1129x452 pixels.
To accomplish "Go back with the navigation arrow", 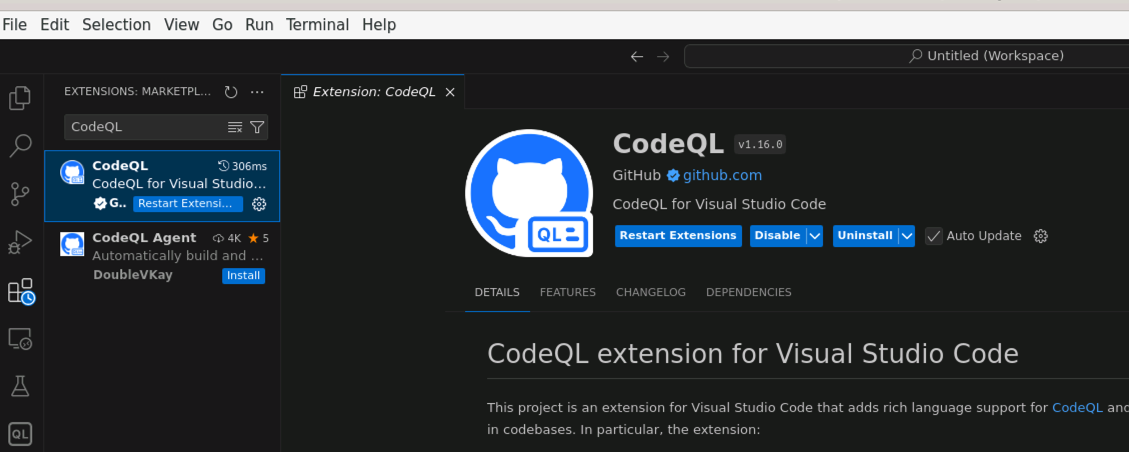I will (x=637, y=56).
